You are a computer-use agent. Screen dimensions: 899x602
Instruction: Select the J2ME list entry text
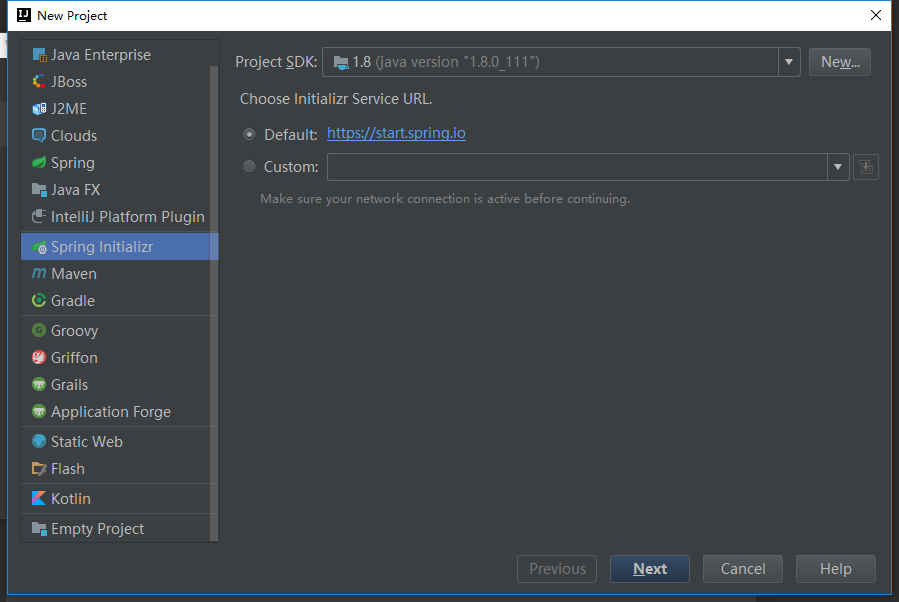[x=69, y=109]
